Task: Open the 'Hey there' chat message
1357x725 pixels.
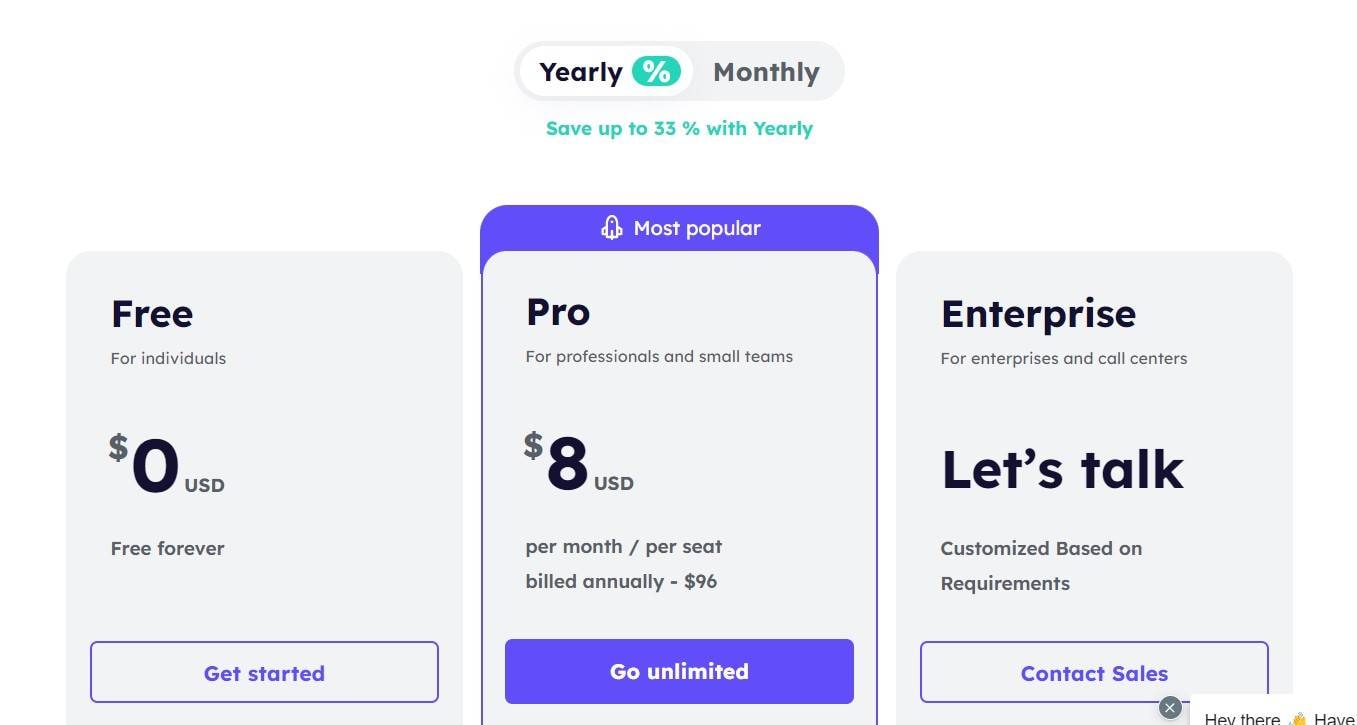Action: point(1243,719)
